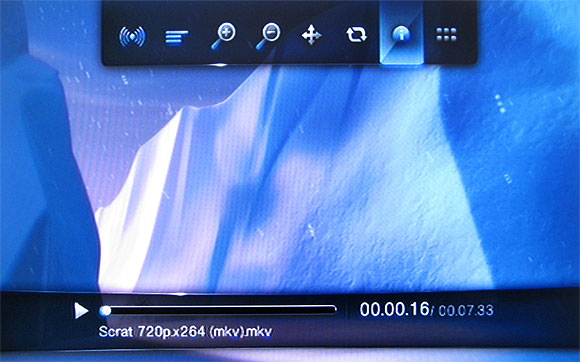Screen dimensions: 580x362
Task: Open the subtitles lines icon
Action: pos(176,37)
